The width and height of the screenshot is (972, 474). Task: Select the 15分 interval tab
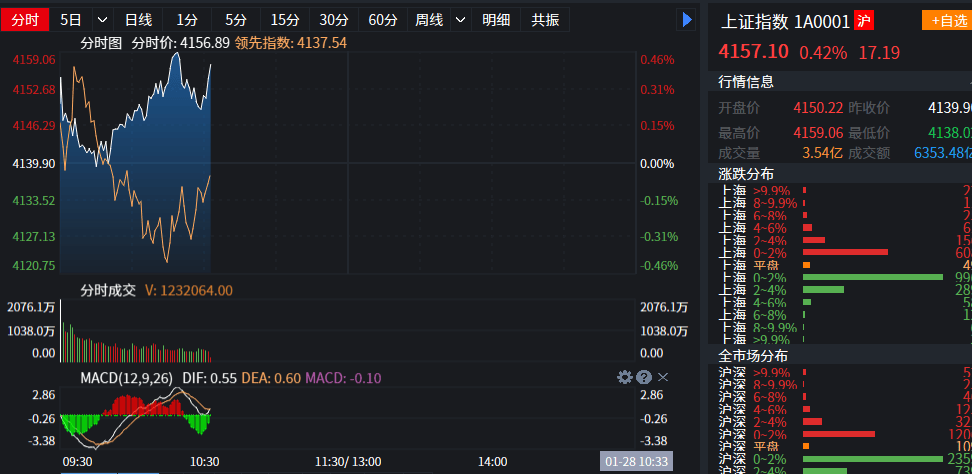[285, 19]
